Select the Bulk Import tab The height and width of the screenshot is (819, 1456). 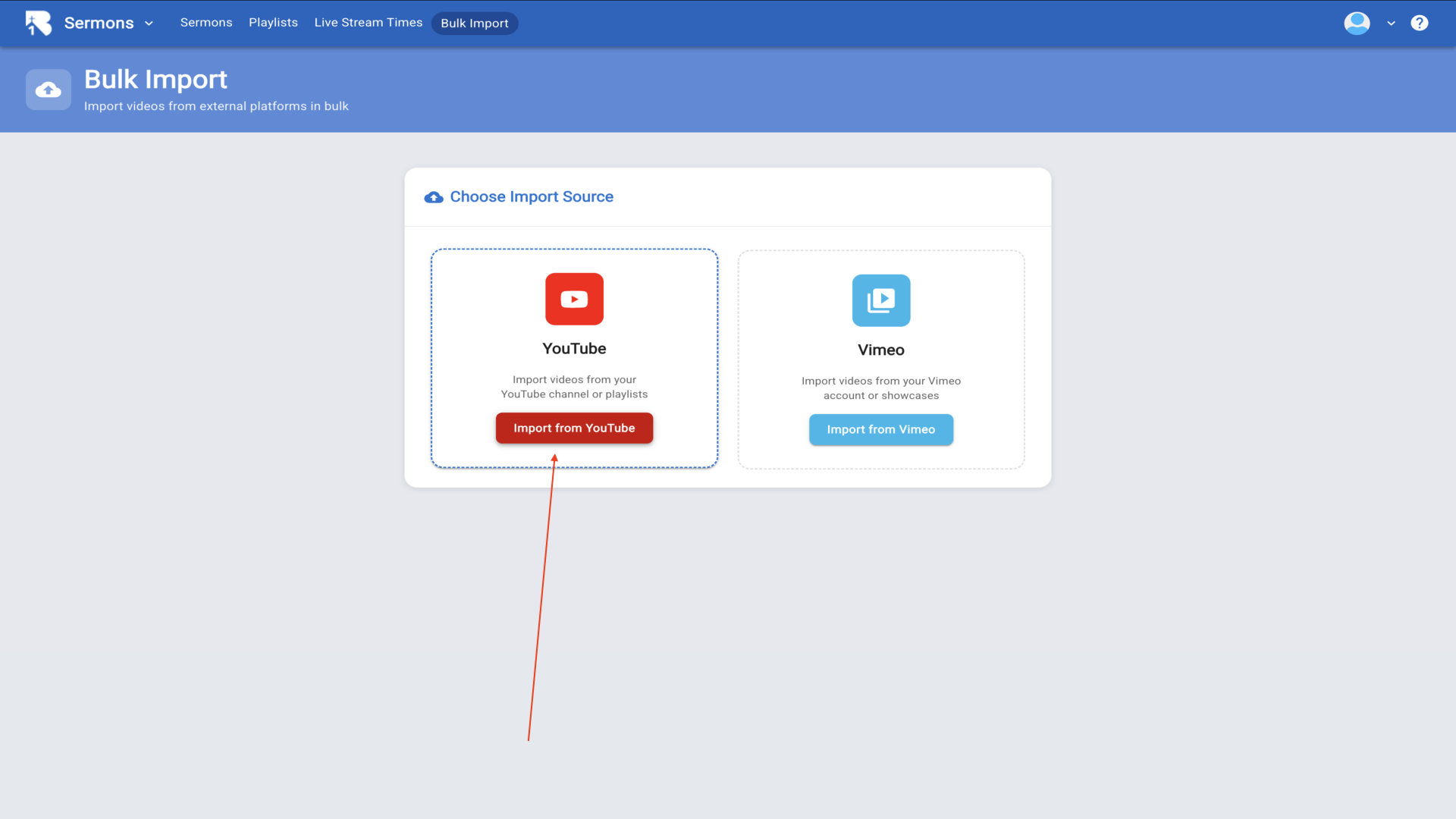(475, 24)
